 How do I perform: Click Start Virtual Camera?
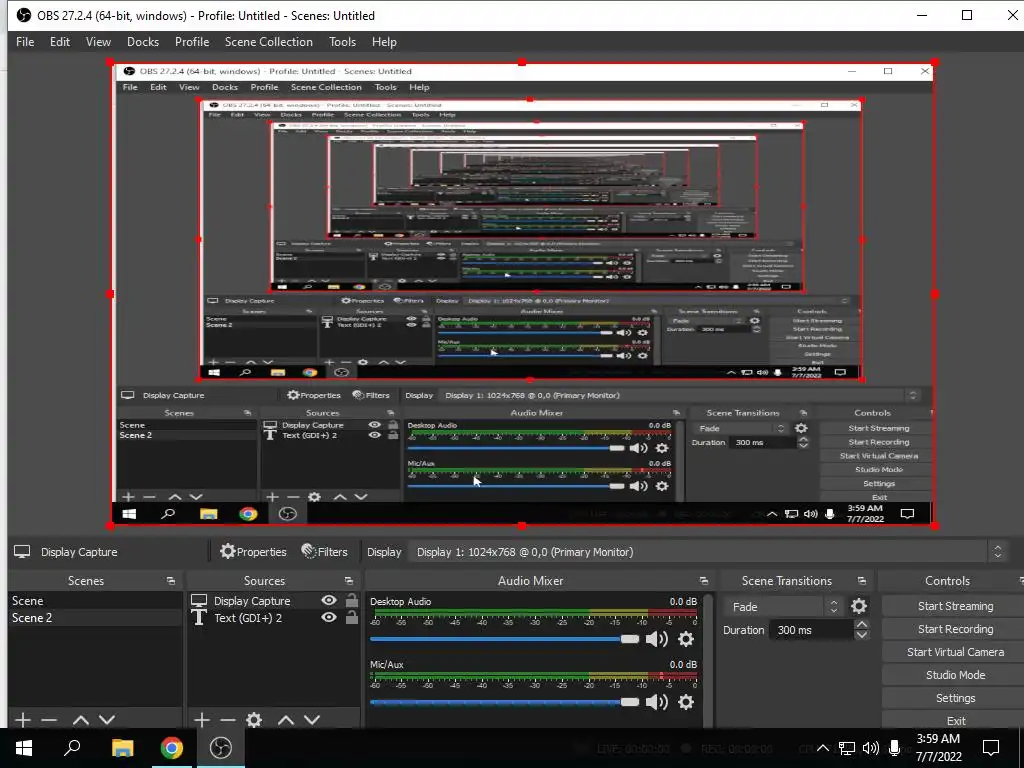pyautogui.click(x=955, y=652)
